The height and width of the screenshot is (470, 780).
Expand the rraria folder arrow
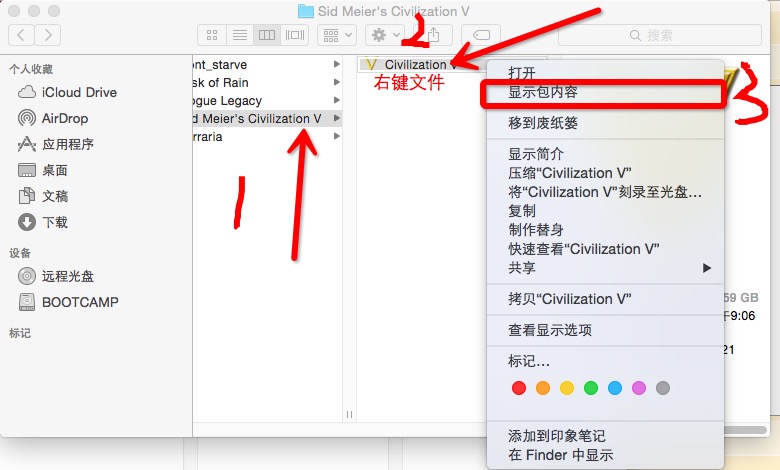337,136
